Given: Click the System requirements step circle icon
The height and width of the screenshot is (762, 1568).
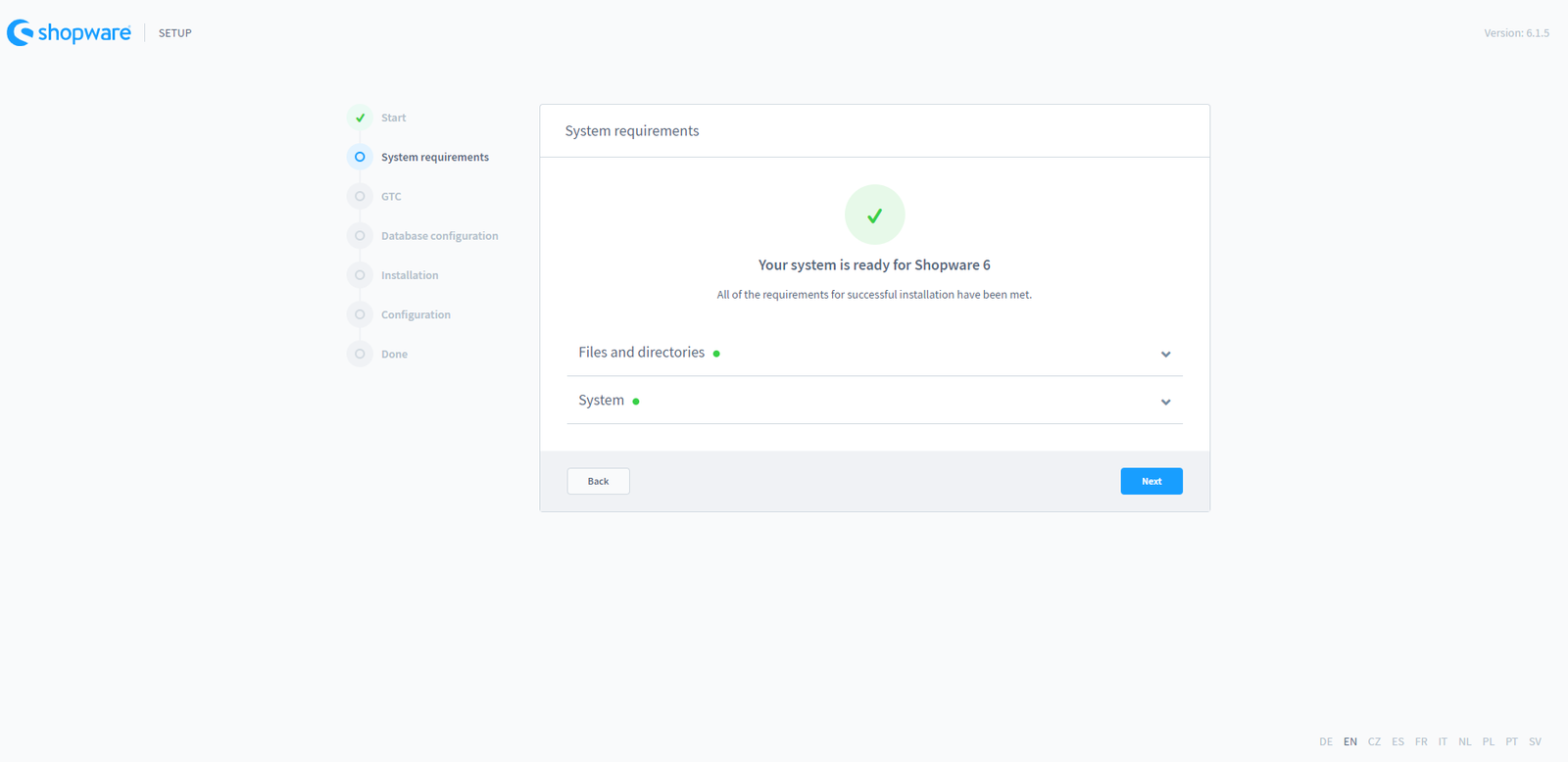Looking at the screenshot, I should click(360, 157).
